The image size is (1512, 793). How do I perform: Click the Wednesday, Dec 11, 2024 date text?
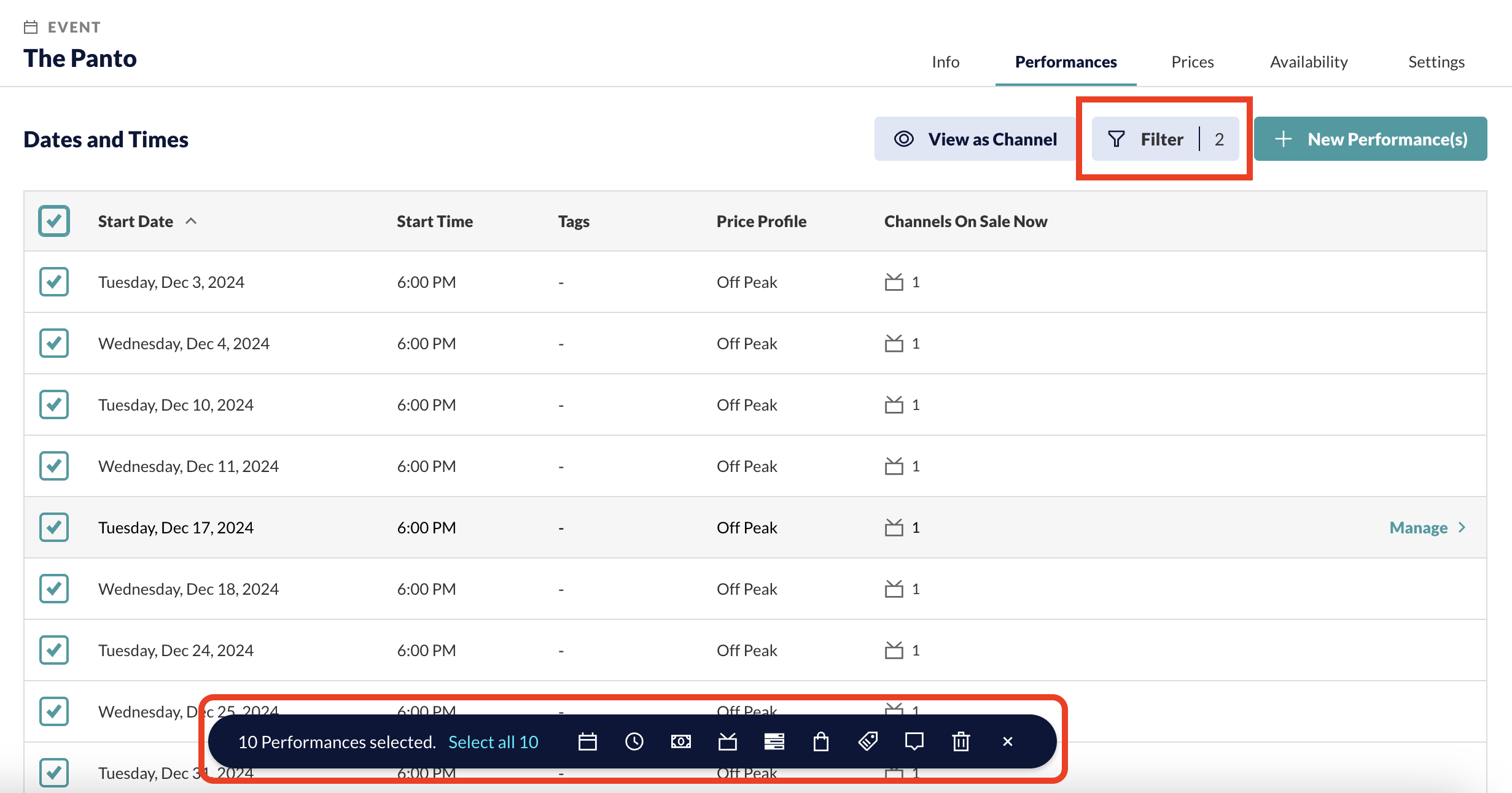pos(188,466)
